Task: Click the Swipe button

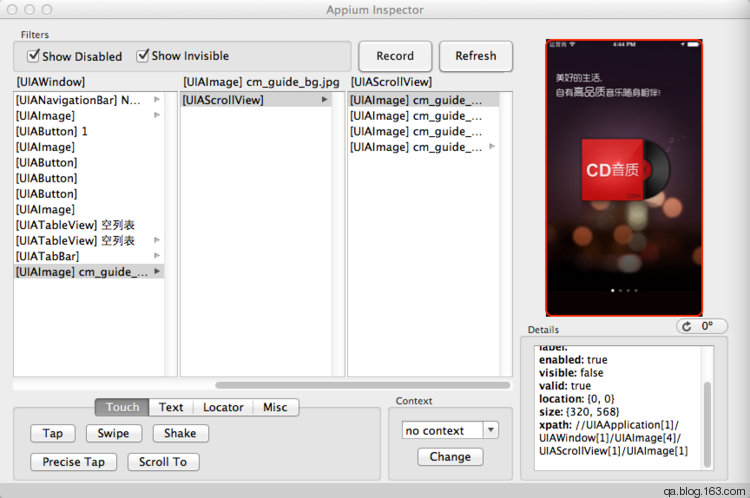Action: pyautogui.click(x=113, y=433)
